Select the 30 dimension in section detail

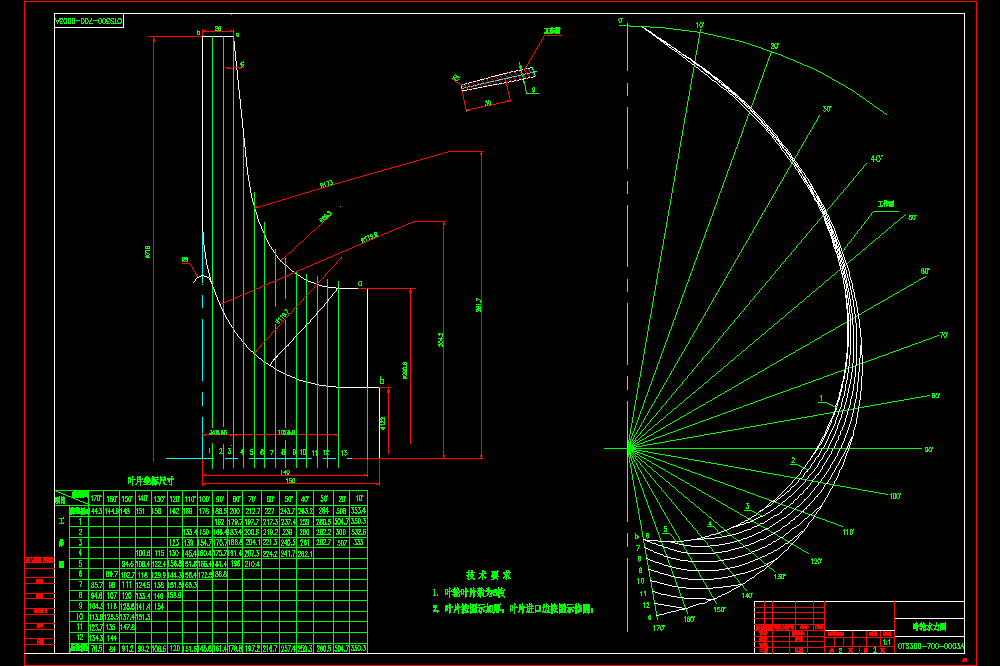(x=488, y=103)
